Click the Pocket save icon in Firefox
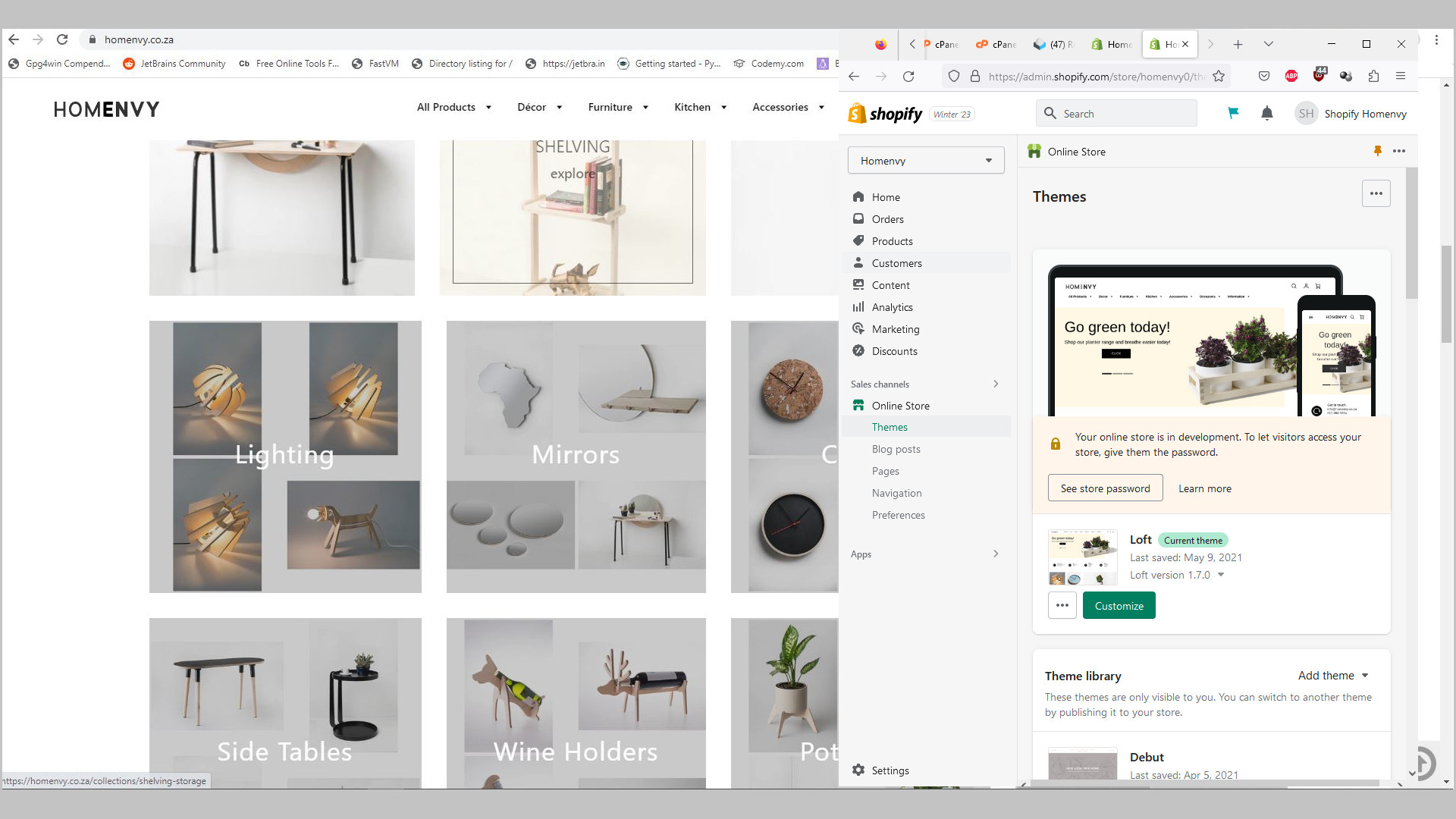The width and height of the screenshot is (1456, 819). tap(1263, 76)
